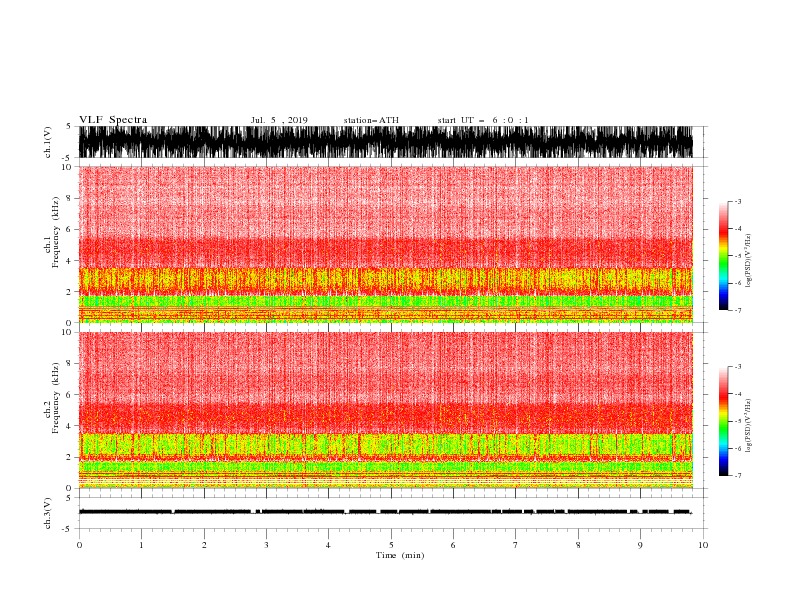Click the time axis tick label "5"
This screenshot has width=792, height=612.
(391, 545)
